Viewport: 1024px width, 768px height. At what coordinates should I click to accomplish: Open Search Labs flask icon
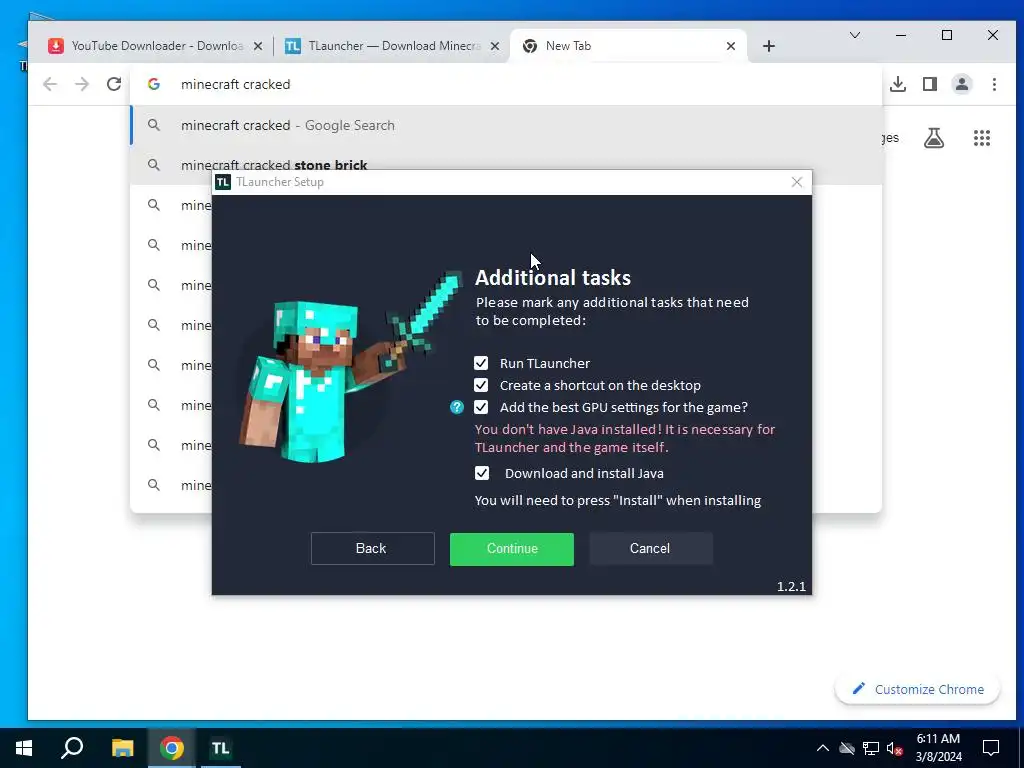point(934,138)
